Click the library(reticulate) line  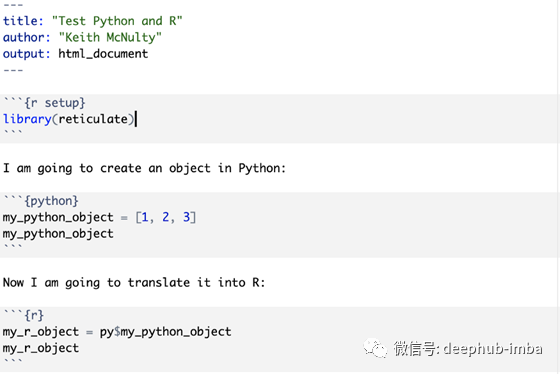(x=69, y=119)
